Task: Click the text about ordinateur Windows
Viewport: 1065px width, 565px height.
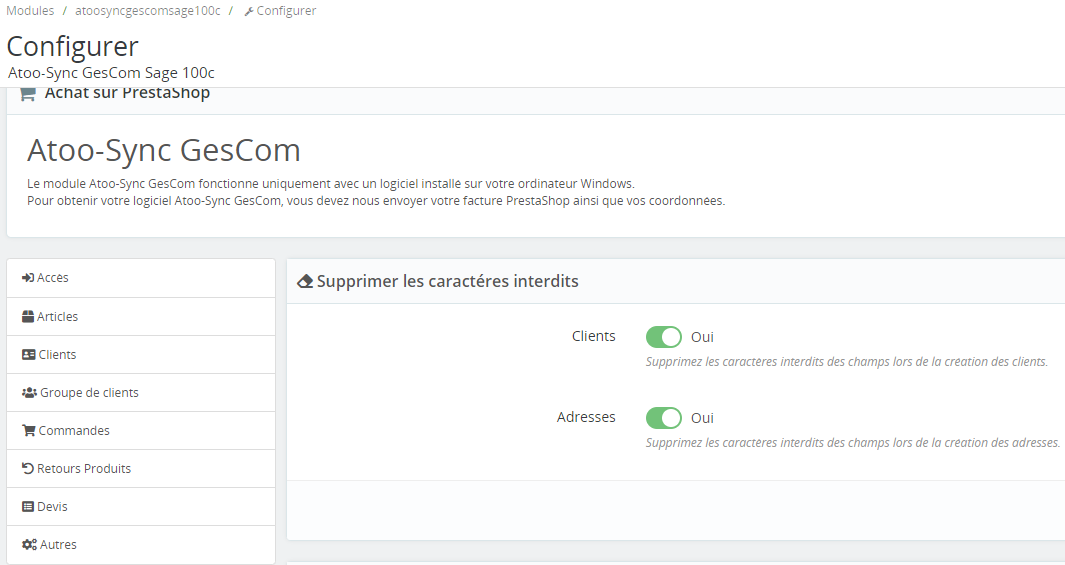Action: 331,183
